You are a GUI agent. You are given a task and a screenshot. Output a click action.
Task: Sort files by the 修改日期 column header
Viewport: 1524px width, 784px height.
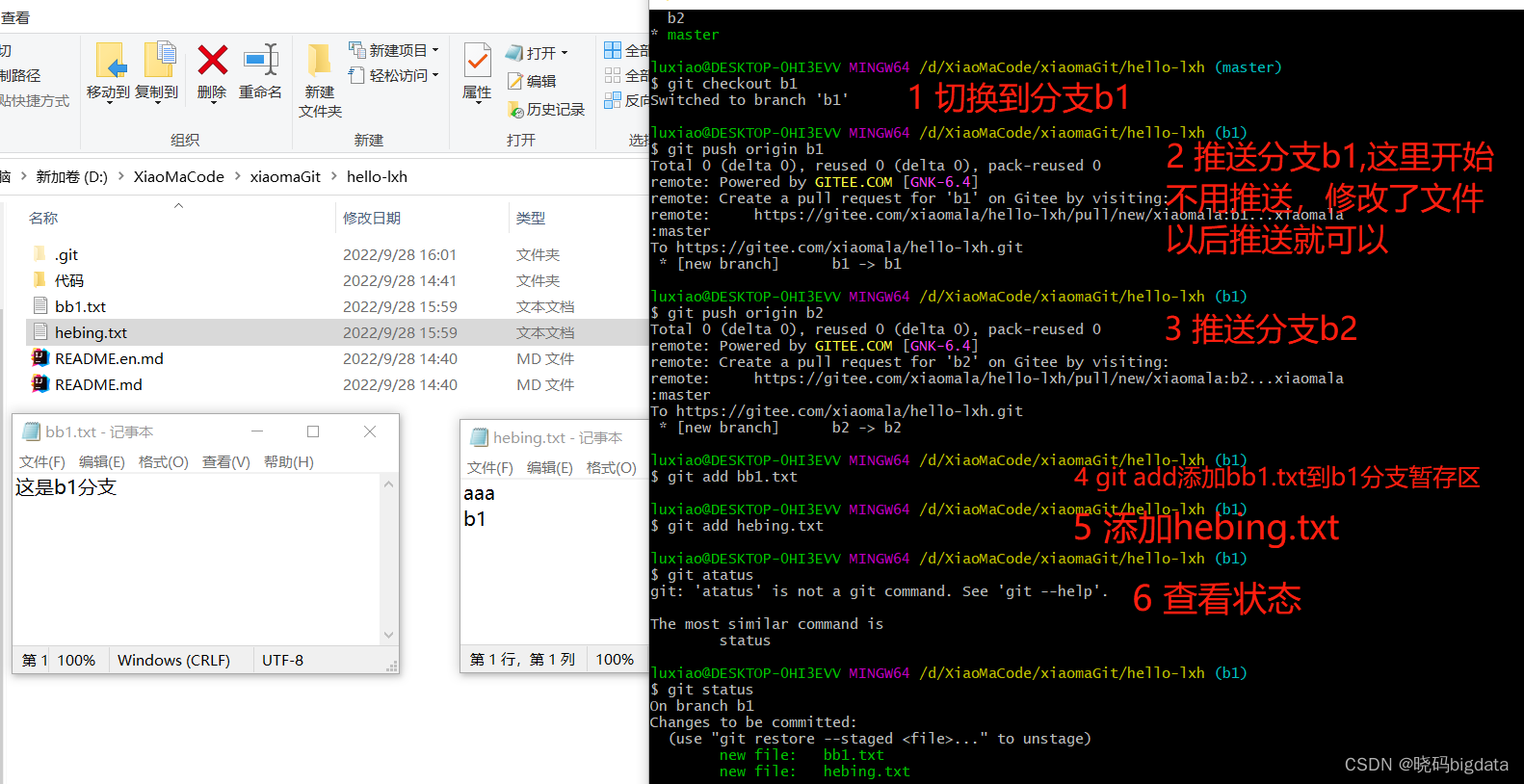(x=372, y=219)
